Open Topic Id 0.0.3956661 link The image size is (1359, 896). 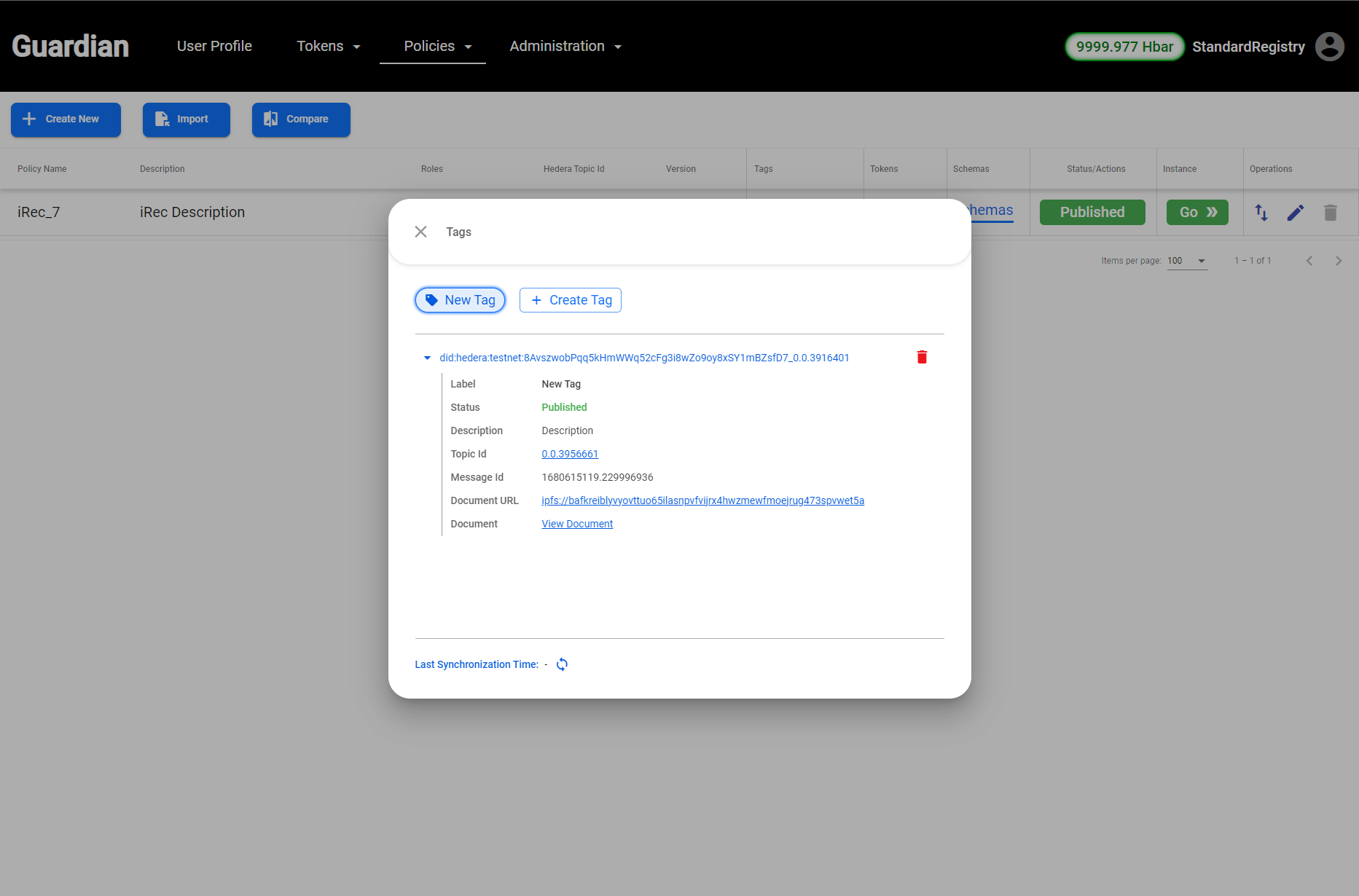pos(570,454)
